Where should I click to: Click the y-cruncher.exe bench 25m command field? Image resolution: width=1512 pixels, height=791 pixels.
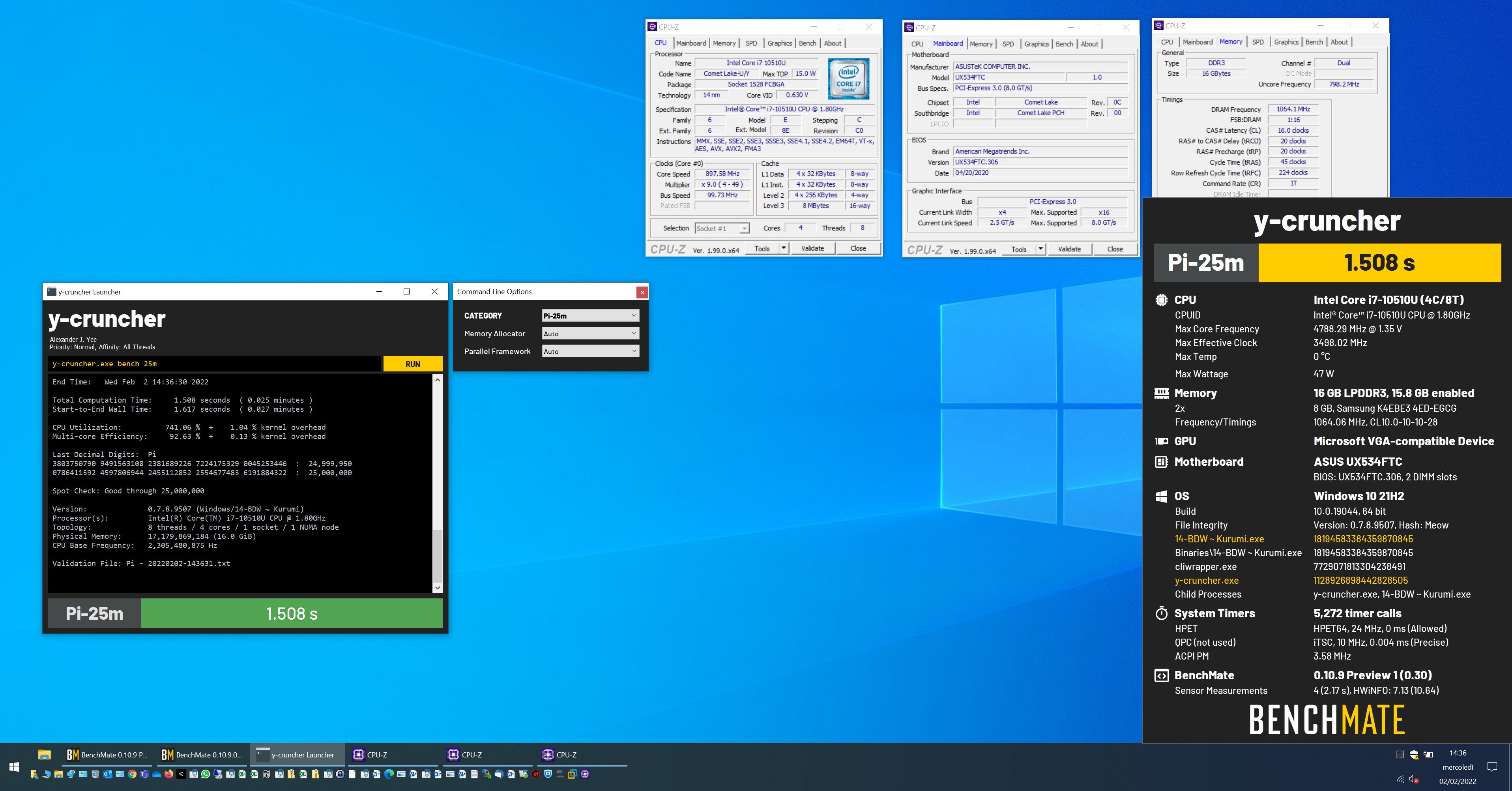tap(215, 364)
